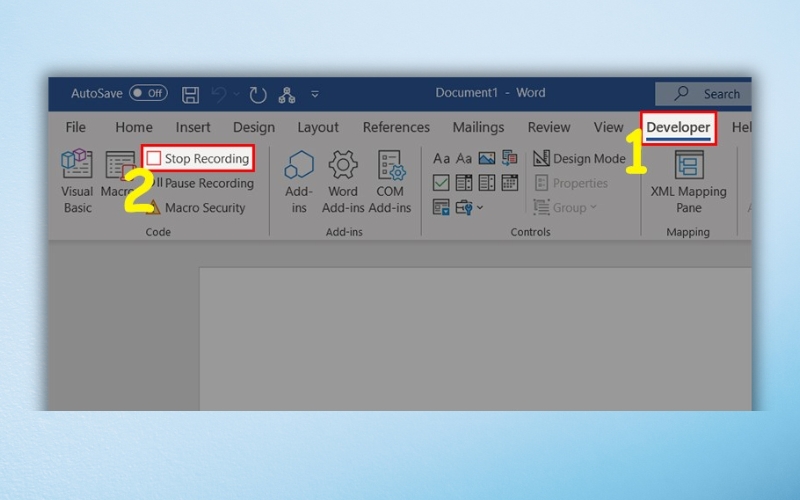Open the Visual Basic editor
This screenshot has width=800, height=500.
tap(77, 182)
